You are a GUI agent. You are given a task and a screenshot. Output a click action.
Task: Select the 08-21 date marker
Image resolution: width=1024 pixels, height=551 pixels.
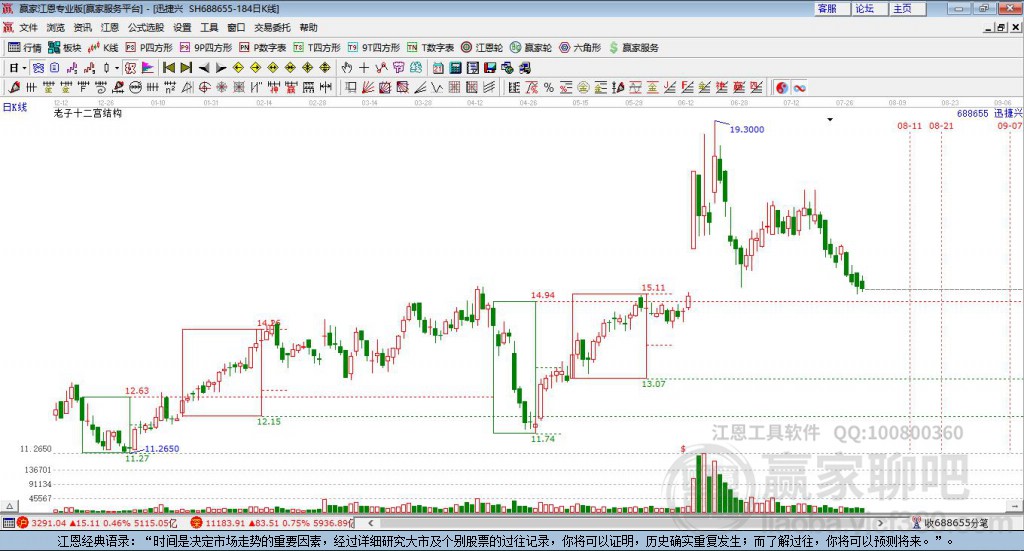pos(941,125)
